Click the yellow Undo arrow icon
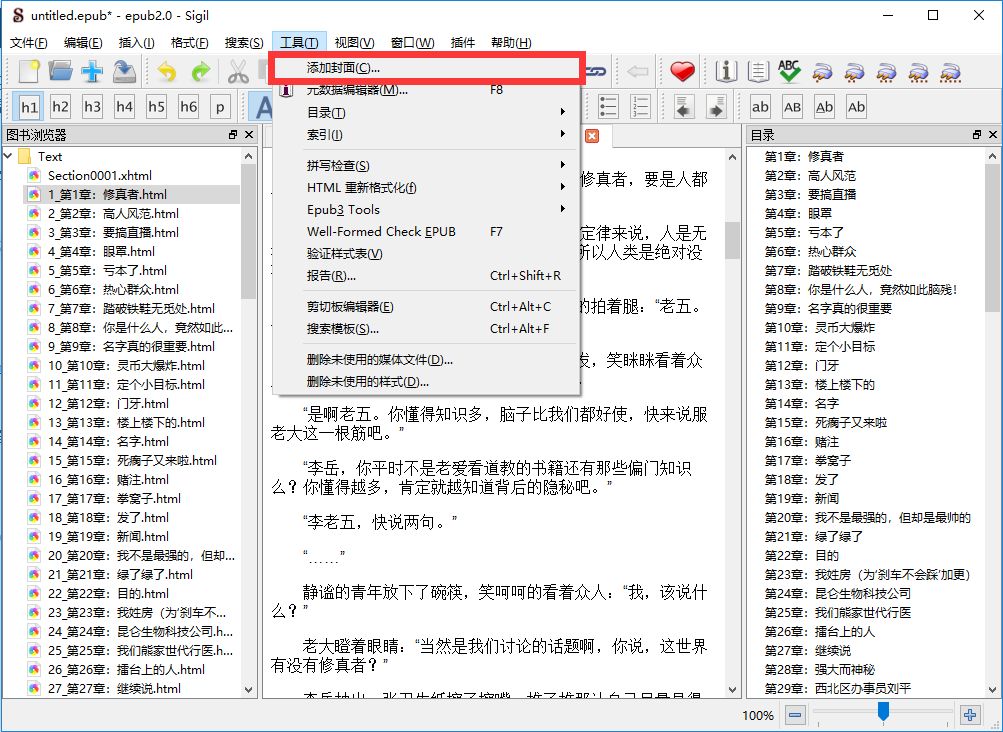Viewport: 1003px width, 732px height. (x=168, y=71)
